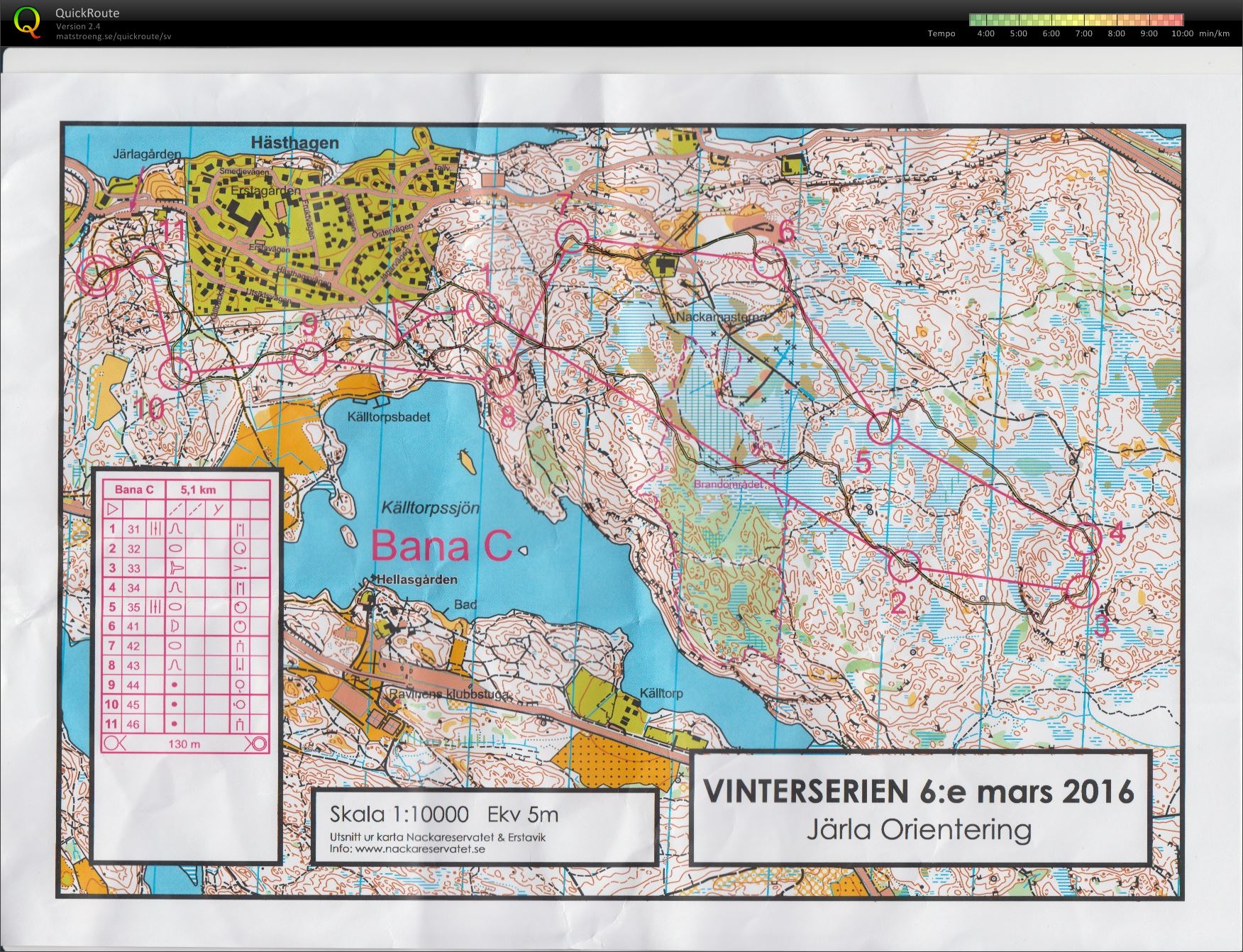Screen dimensions: 1243x952
Task: Open the matstroeng.se/quickroute/sv link
Action: pos(114,36)
